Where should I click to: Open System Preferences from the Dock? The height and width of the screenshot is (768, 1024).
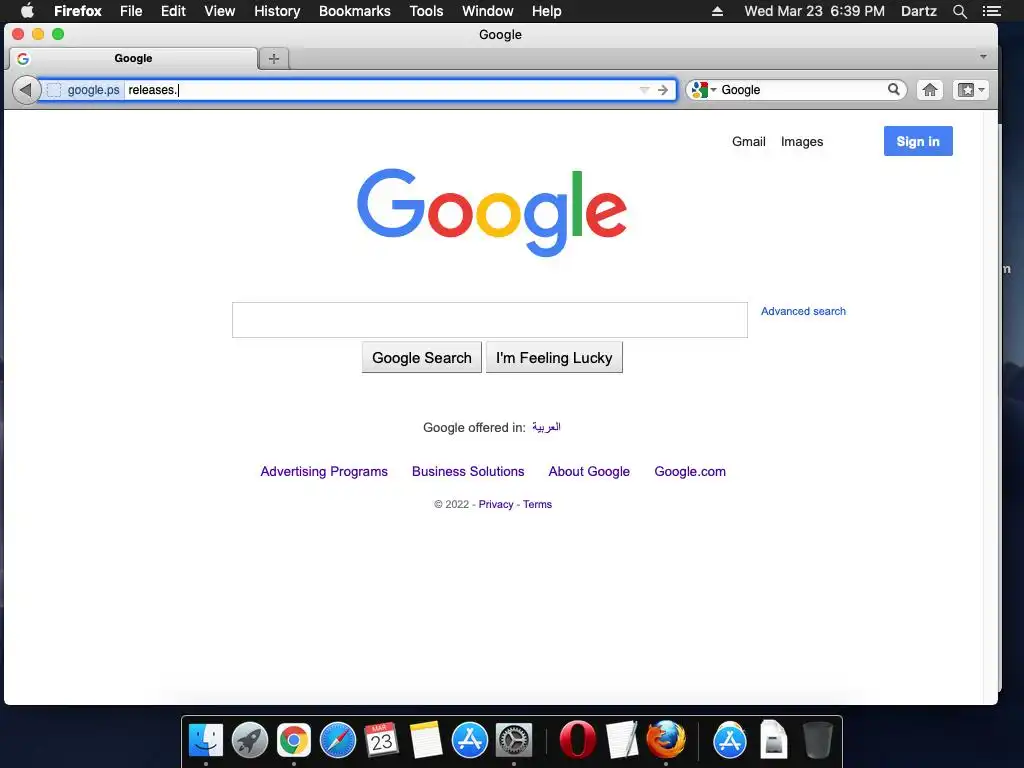514,741
